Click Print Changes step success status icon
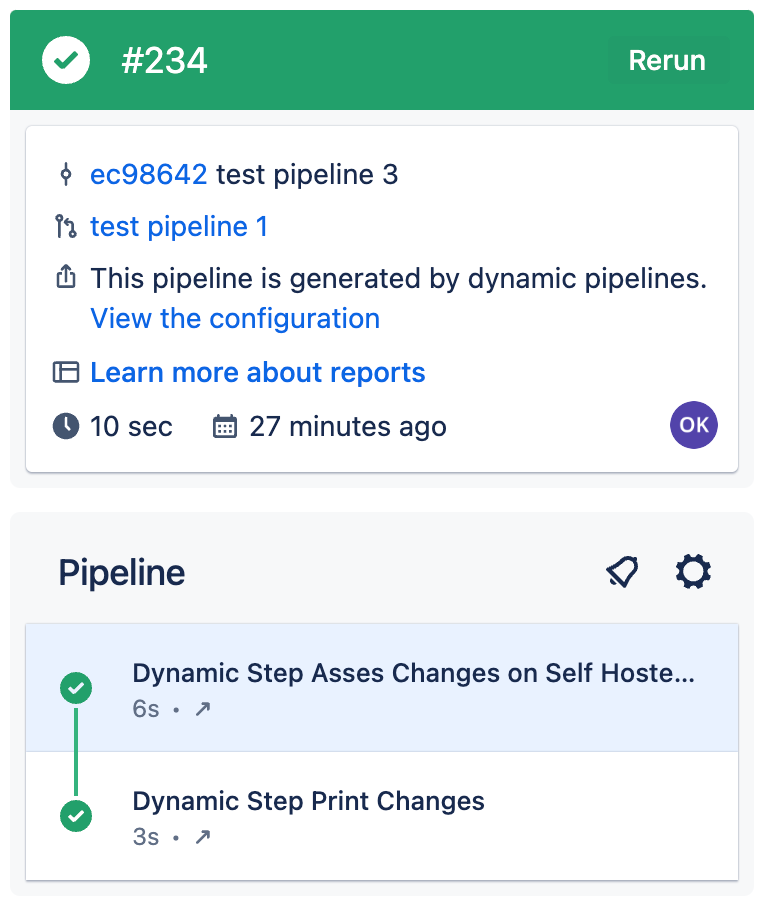760x912 pixels. pos(76,816)
